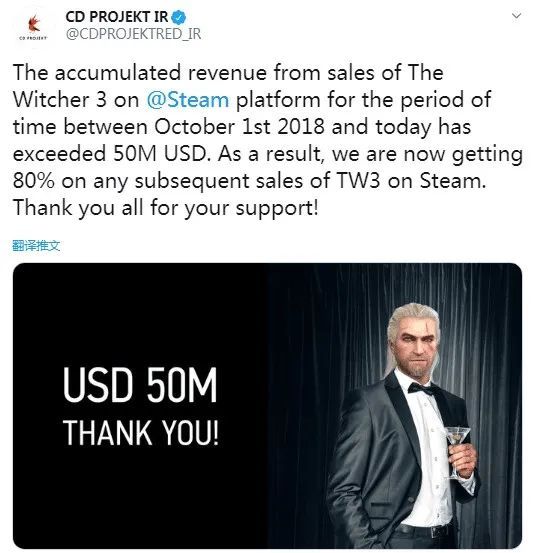534x553 pixels.
Task: Open the CD Projekt profile avatar
Action: [33, 26]
